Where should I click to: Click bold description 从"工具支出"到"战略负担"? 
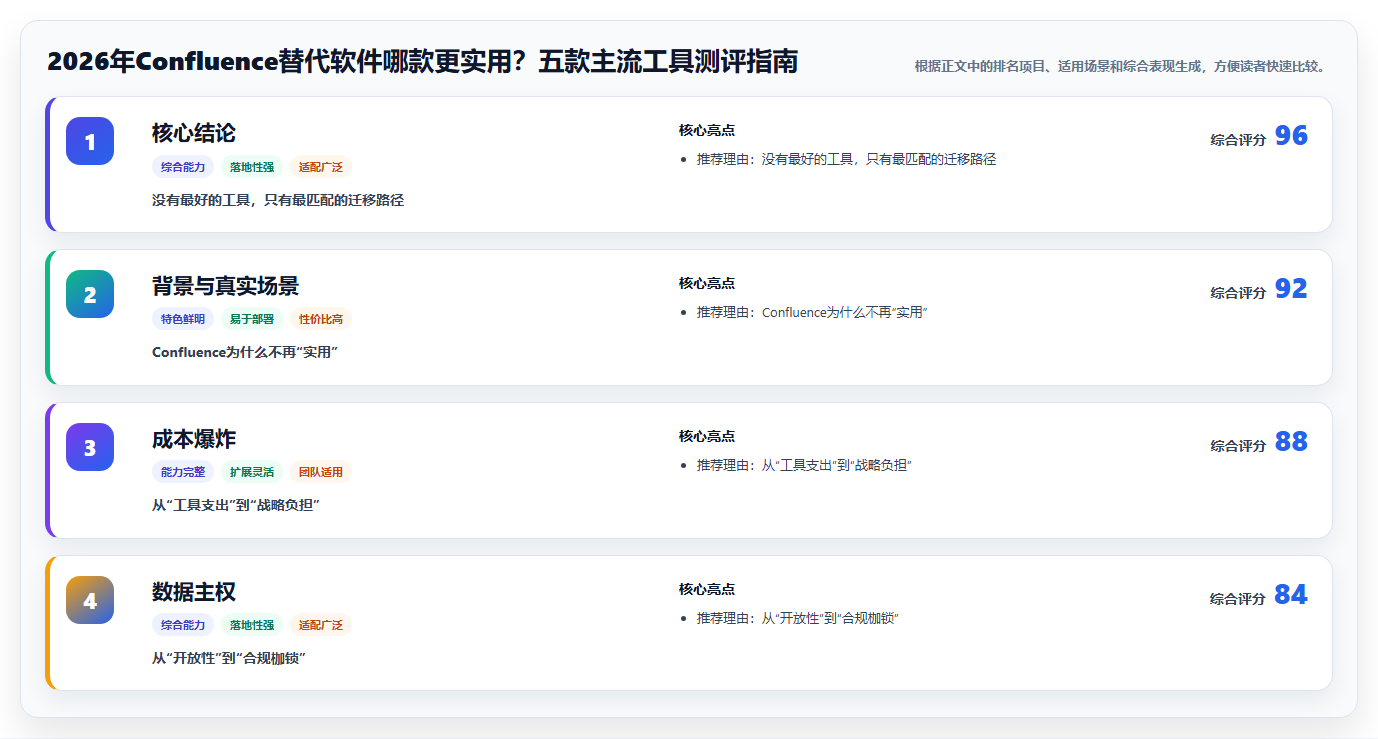coord(236,505)
